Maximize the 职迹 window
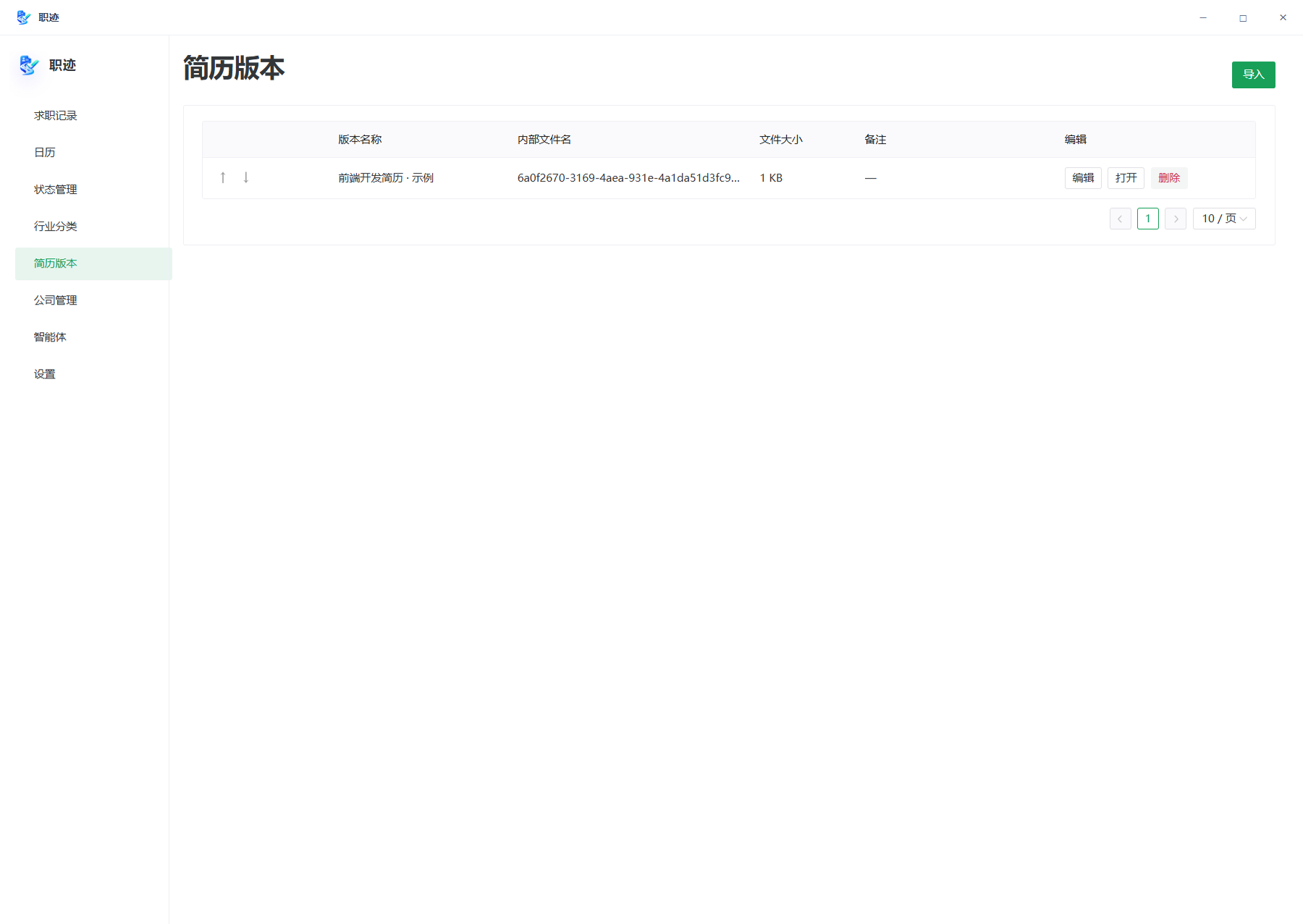Viewport: 1303px width, 924px height. point(1243,17)
